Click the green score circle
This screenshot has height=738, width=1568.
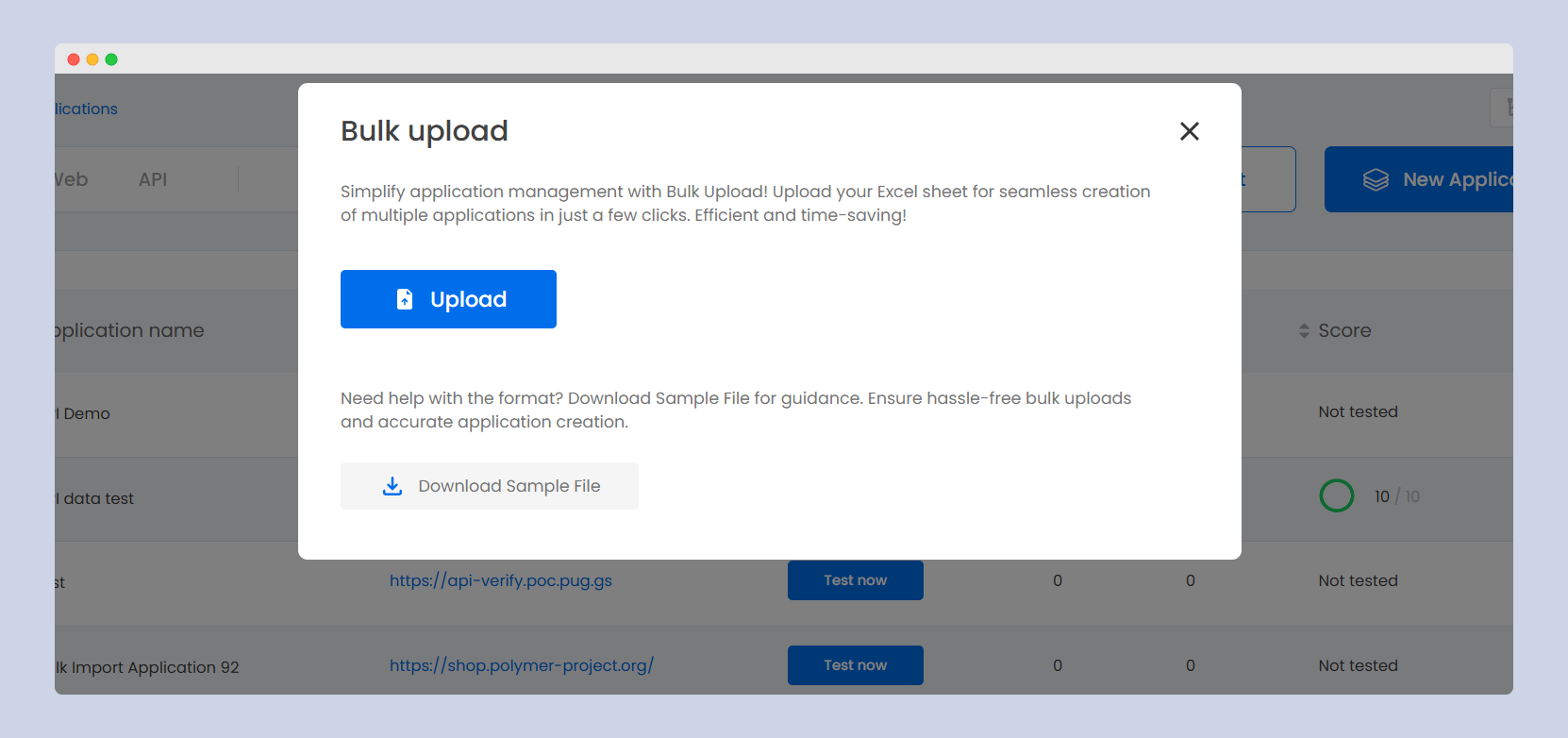click(1336, 495)
